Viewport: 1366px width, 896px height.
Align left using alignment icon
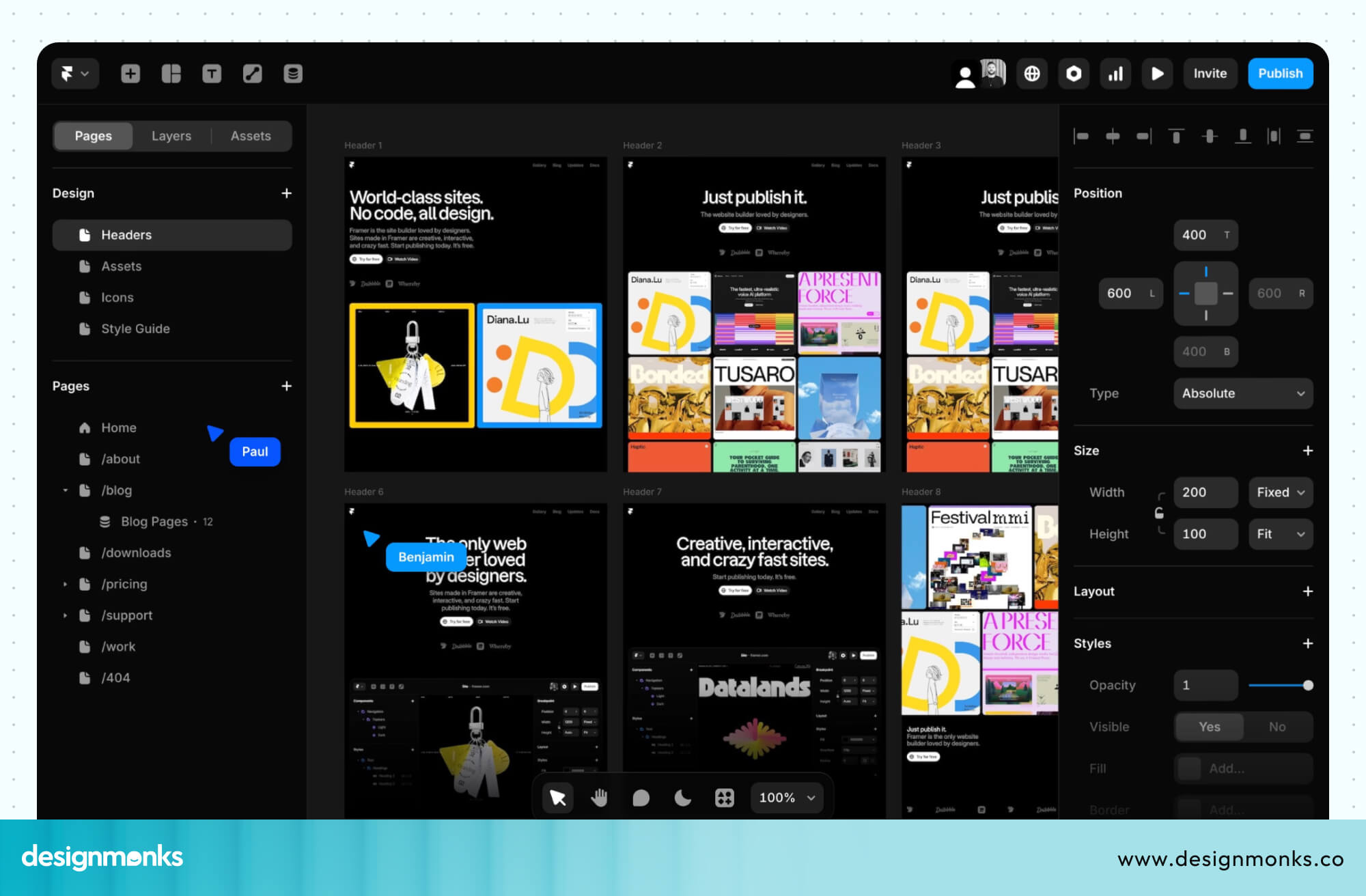coord(1081,137)
